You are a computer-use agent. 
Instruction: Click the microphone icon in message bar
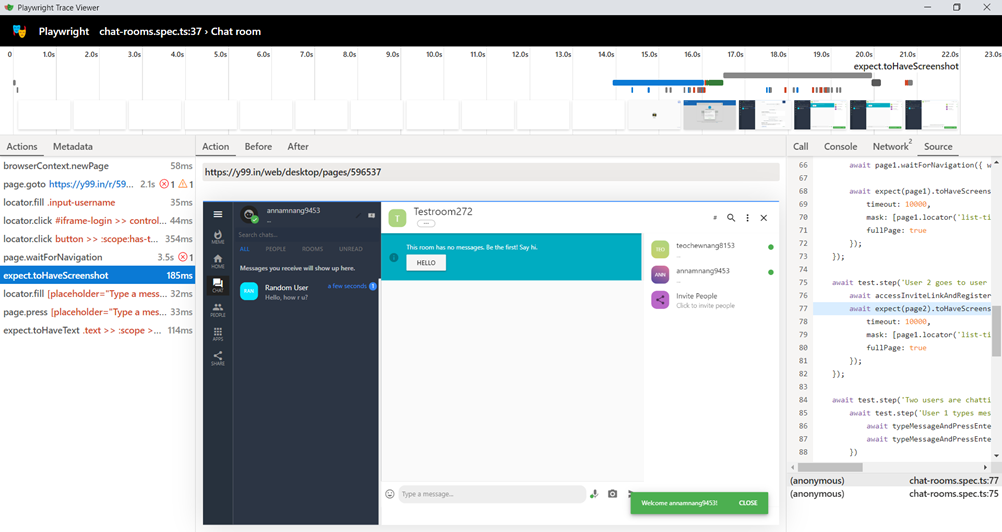click(594, 494)
